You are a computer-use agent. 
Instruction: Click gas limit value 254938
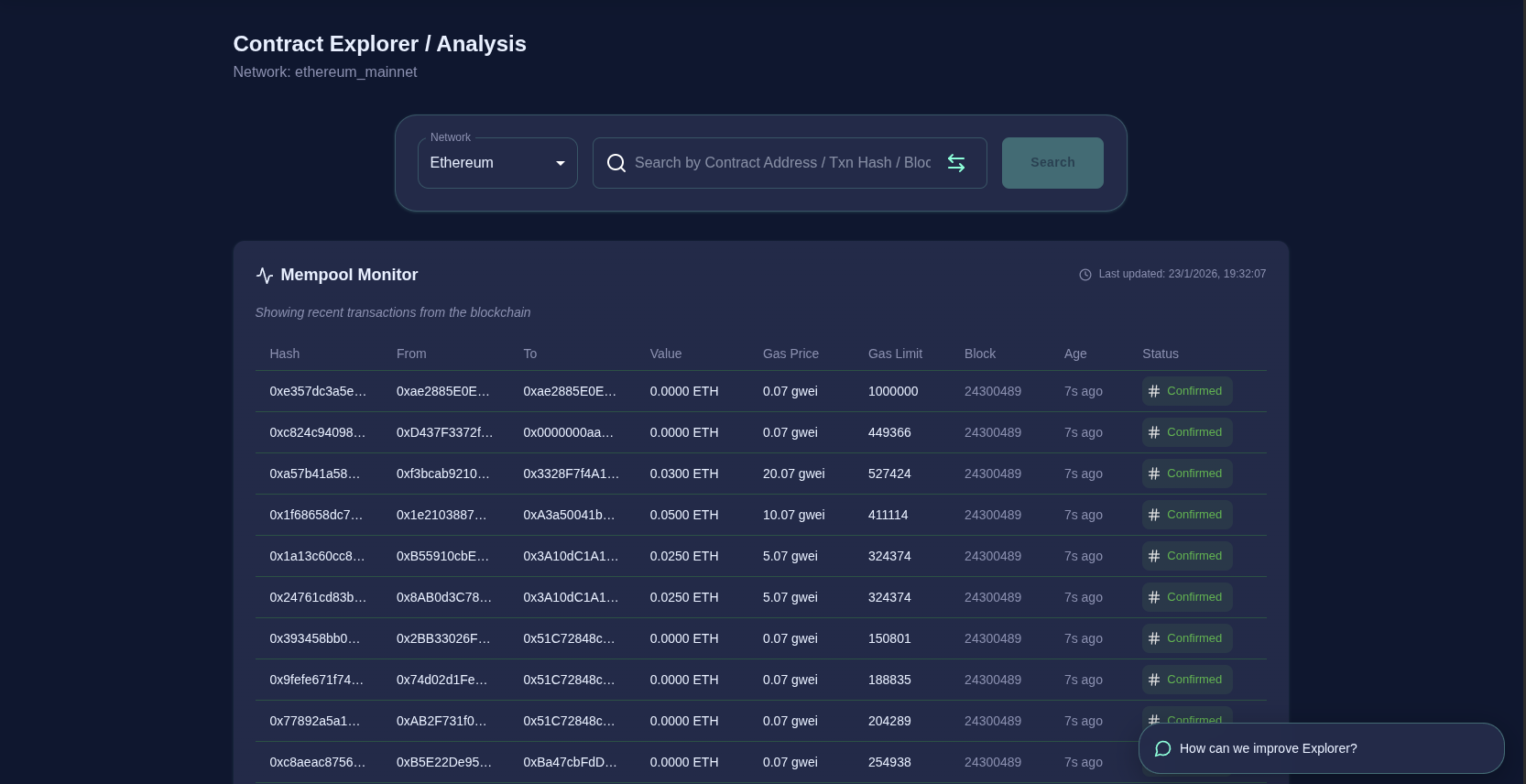click(889, 762)
